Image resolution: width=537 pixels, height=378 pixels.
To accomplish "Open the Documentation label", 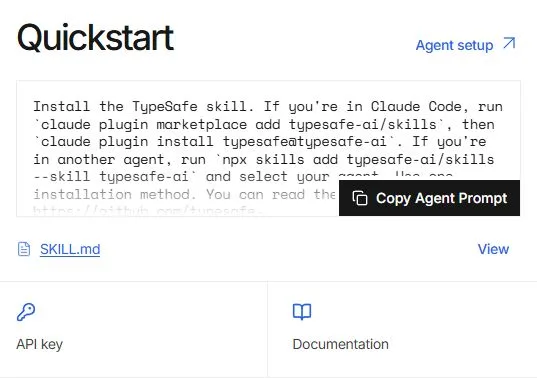I will [340, 344].
